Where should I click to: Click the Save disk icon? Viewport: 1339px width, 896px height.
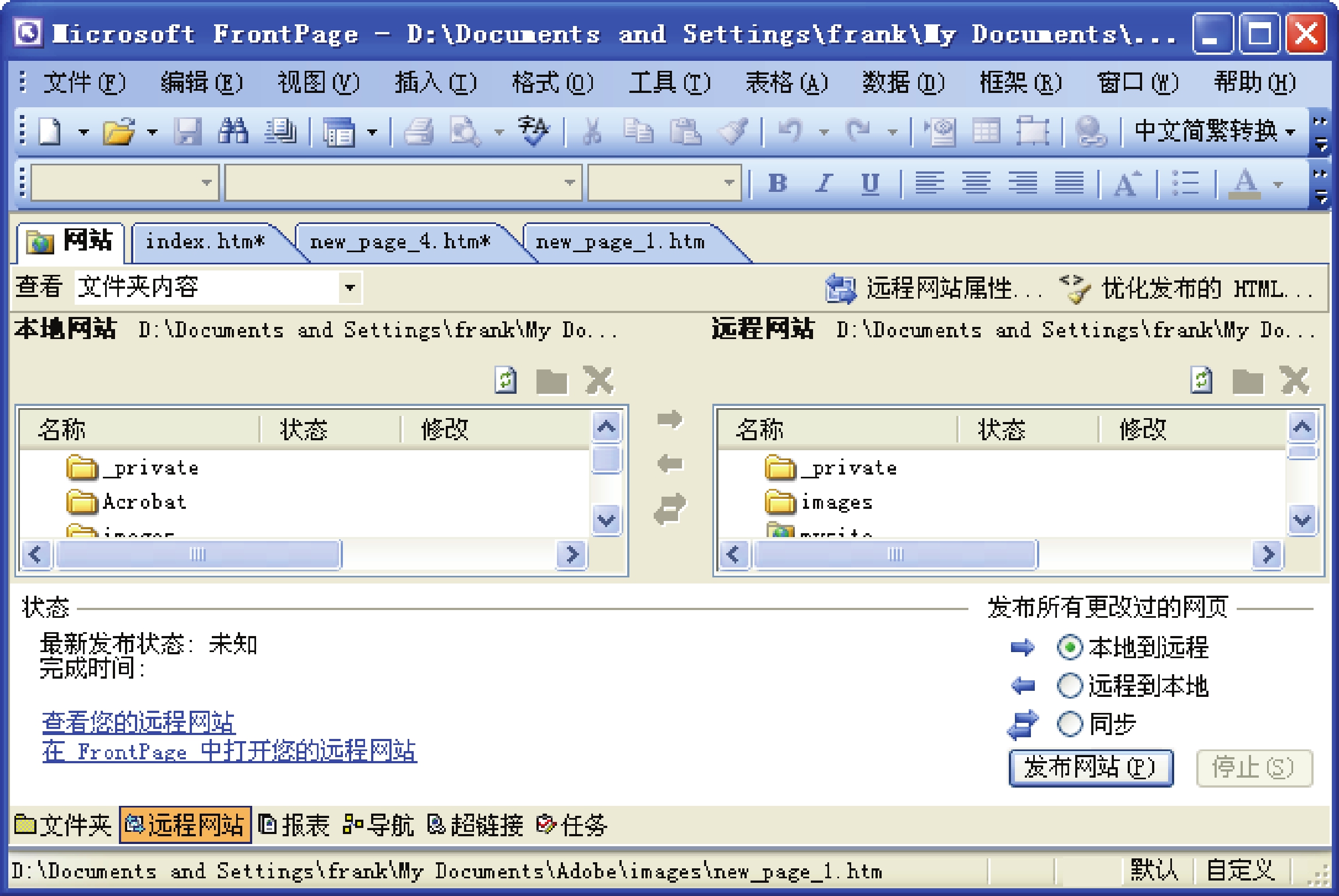(x=187, y=132)
